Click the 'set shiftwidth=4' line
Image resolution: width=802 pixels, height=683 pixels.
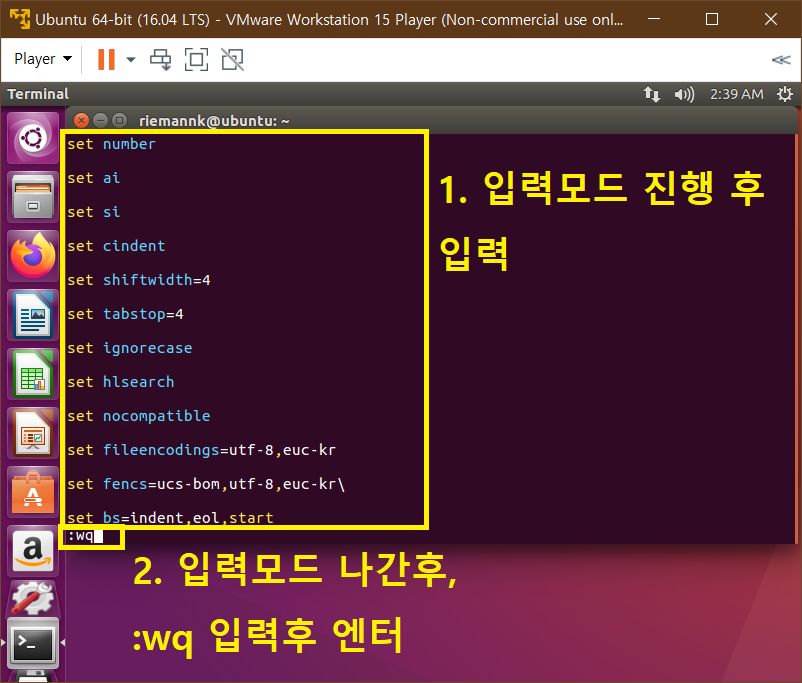(x=139, y=280)
